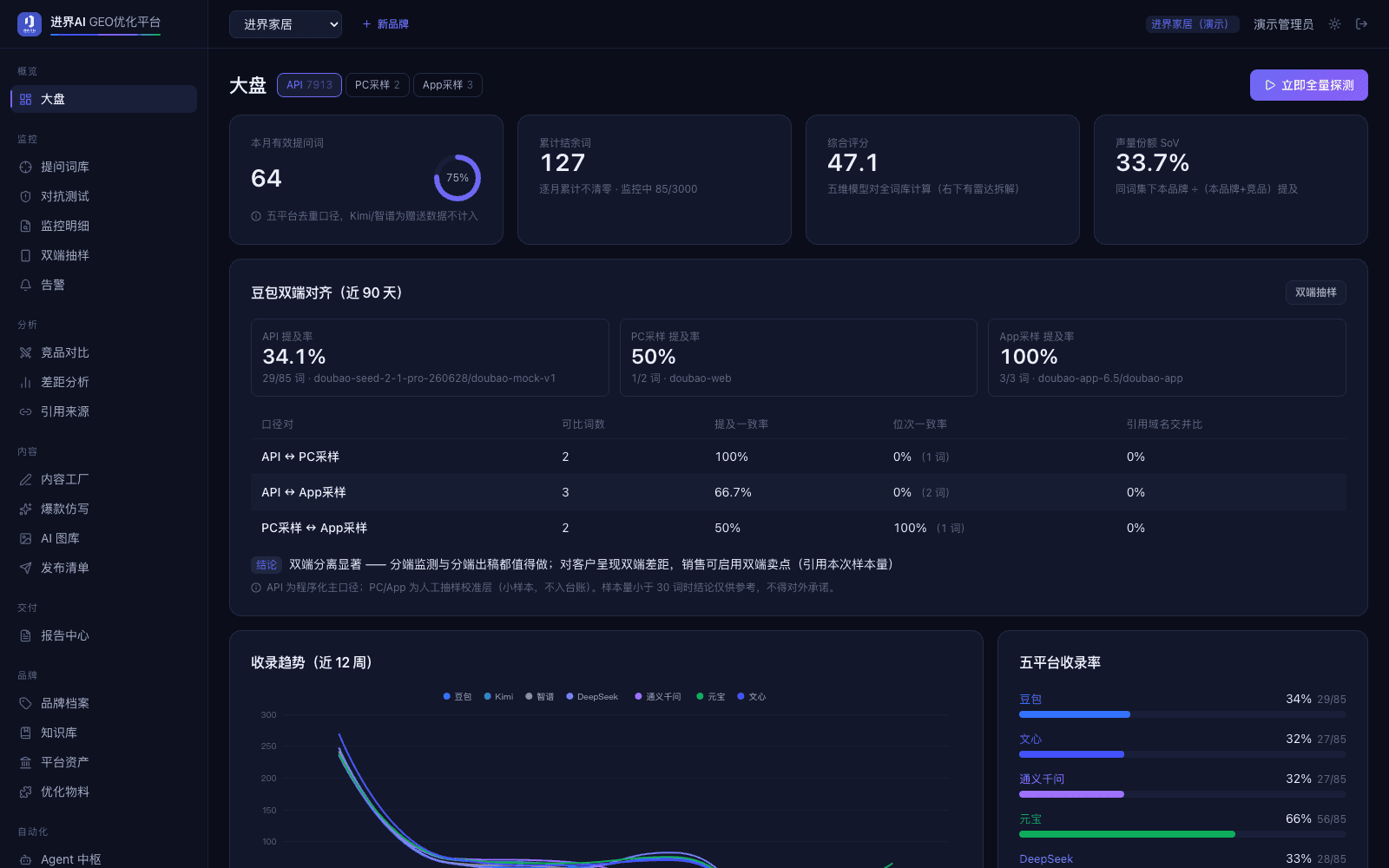Select the App采样 3 tab
Screen dimensions: 1389x868
pyautogui.click(x=448, y=85)
